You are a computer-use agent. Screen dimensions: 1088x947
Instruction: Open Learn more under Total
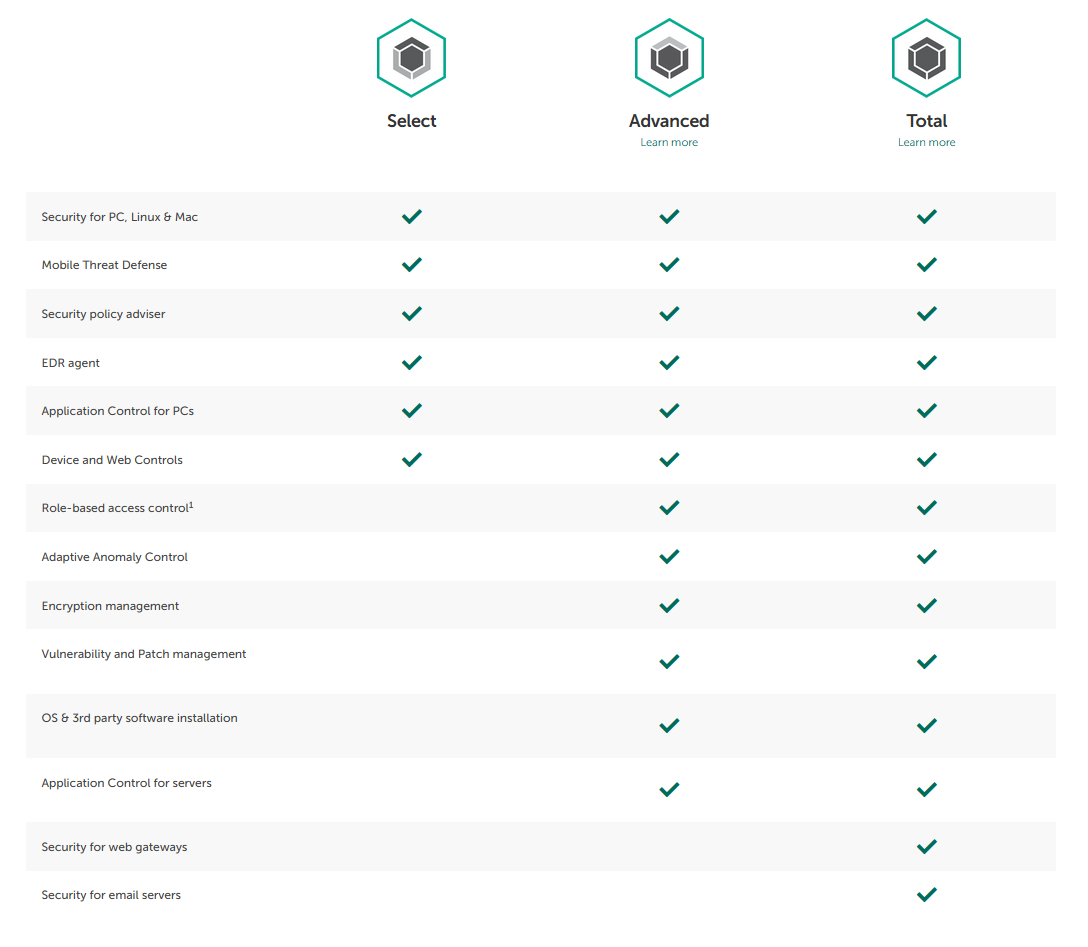[x=926, y=143]
